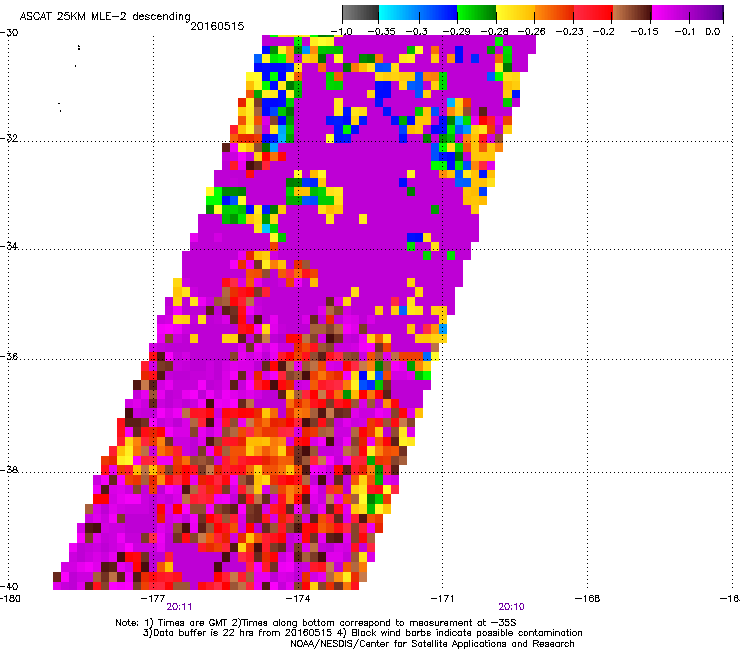Click the NOAA/NESDIS credit line

[x=432, y=644]
